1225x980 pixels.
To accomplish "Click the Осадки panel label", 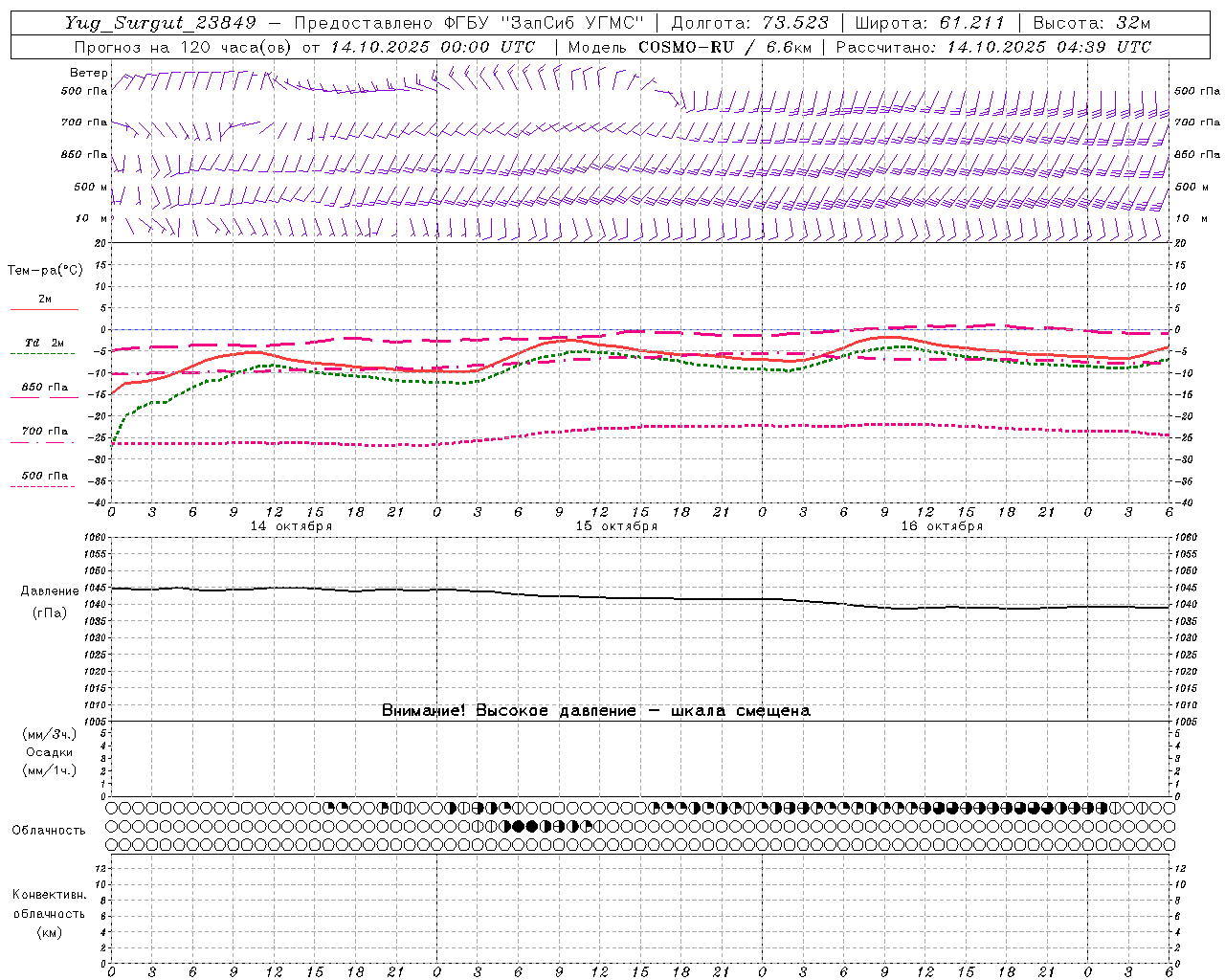I will (x=50, y=752).
